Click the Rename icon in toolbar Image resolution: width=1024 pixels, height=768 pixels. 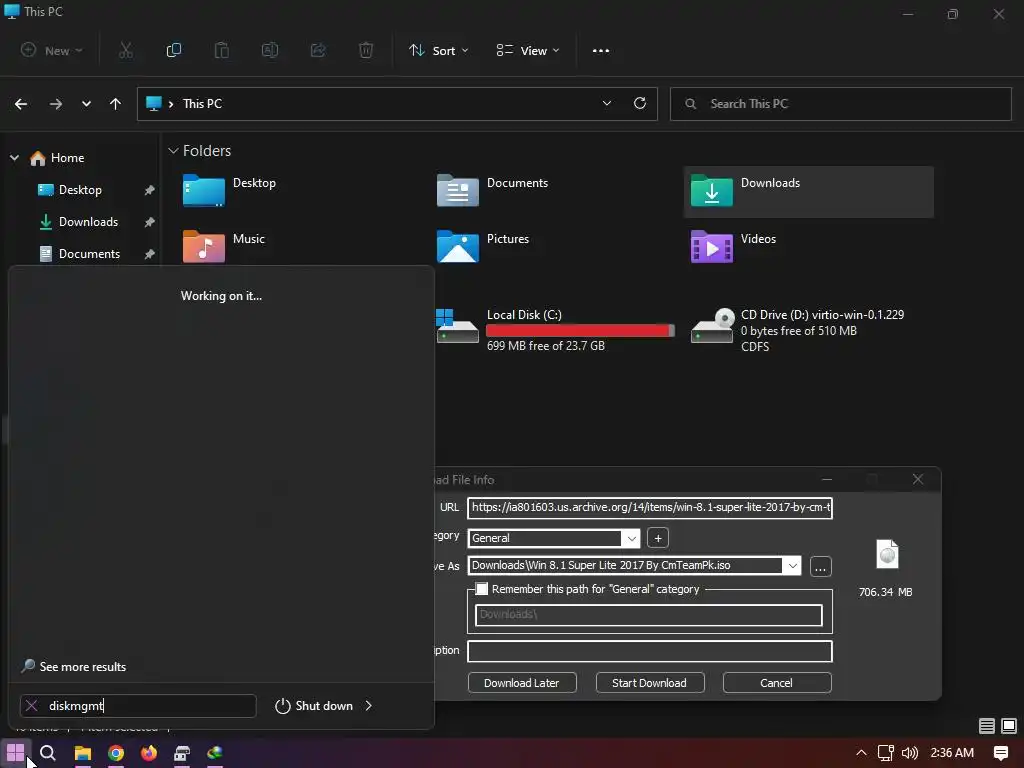point(270,50)
